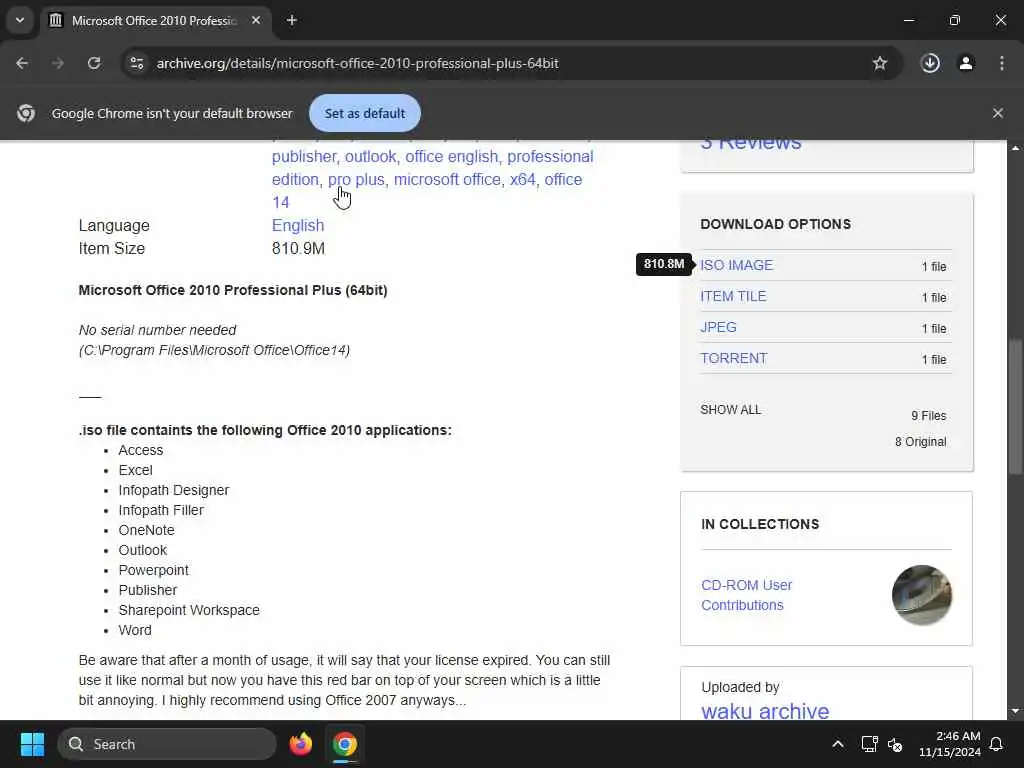Click the page vertical scrollbar thumb
The width and height of the screenshot is (1024, 768).
point(1015,406)
